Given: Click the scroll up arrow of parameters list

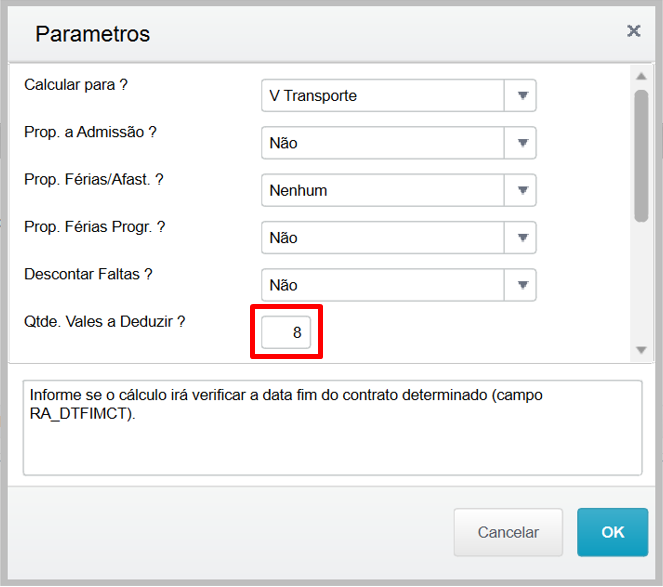Looking at the screenshot, I should pyautogui.click(x=642, y=75).
